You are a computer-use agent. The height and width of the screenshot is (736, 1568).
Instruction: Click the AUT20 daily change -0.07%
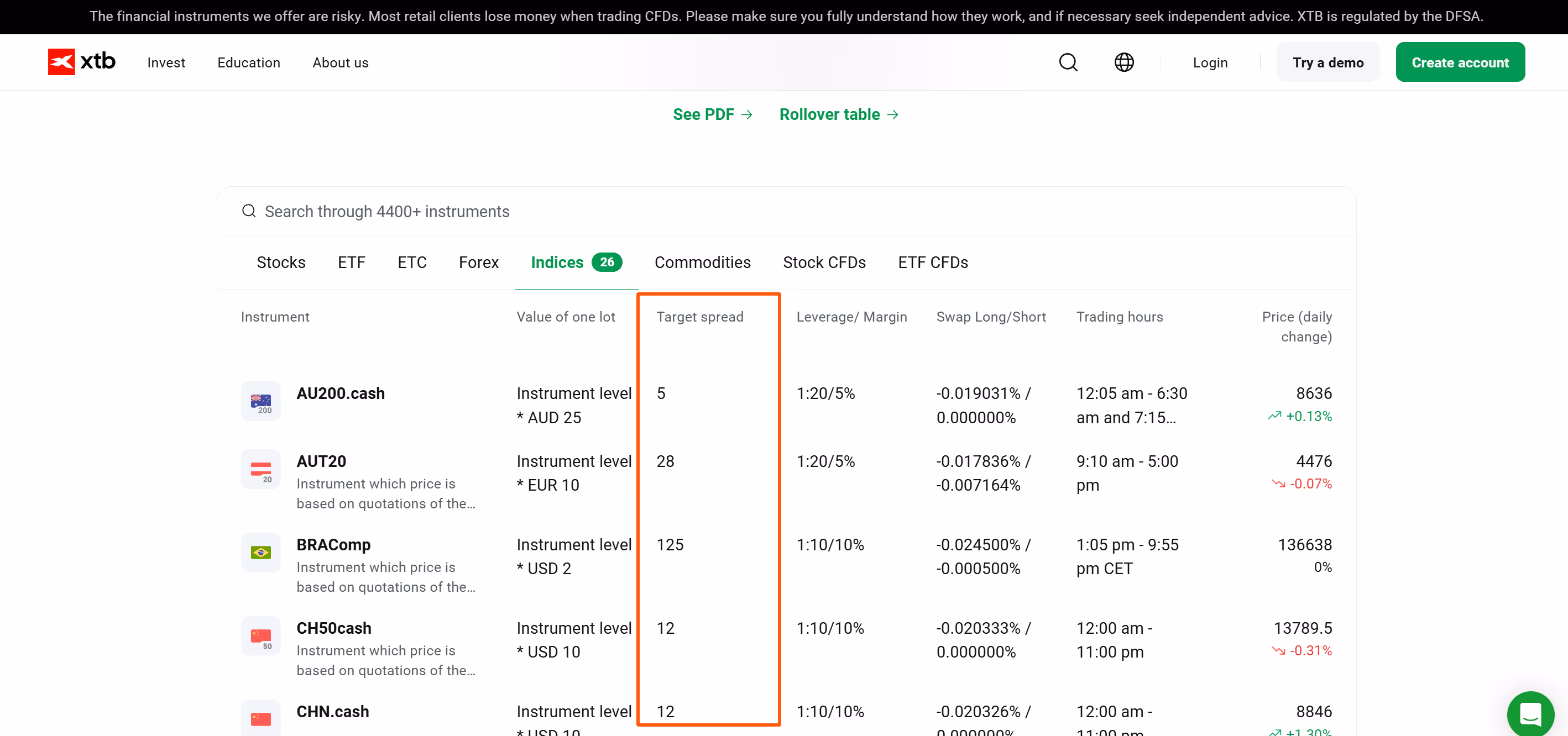click(1302, 484)
